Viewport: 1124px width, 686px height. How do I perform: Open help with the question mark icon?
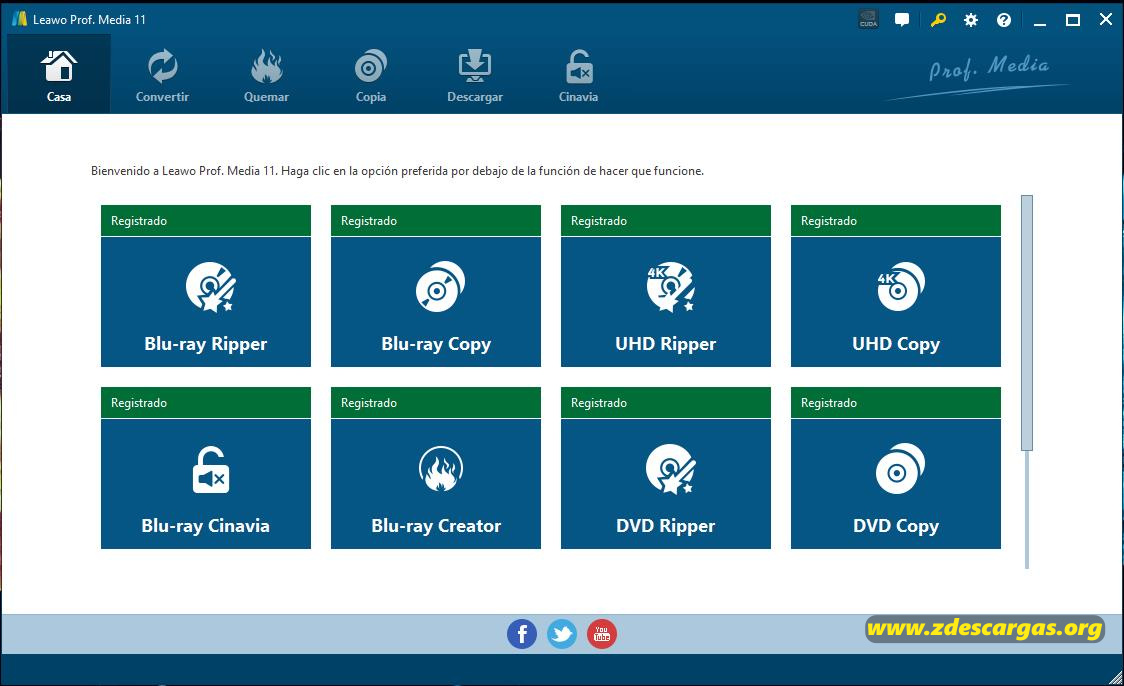click(1004, 20)
